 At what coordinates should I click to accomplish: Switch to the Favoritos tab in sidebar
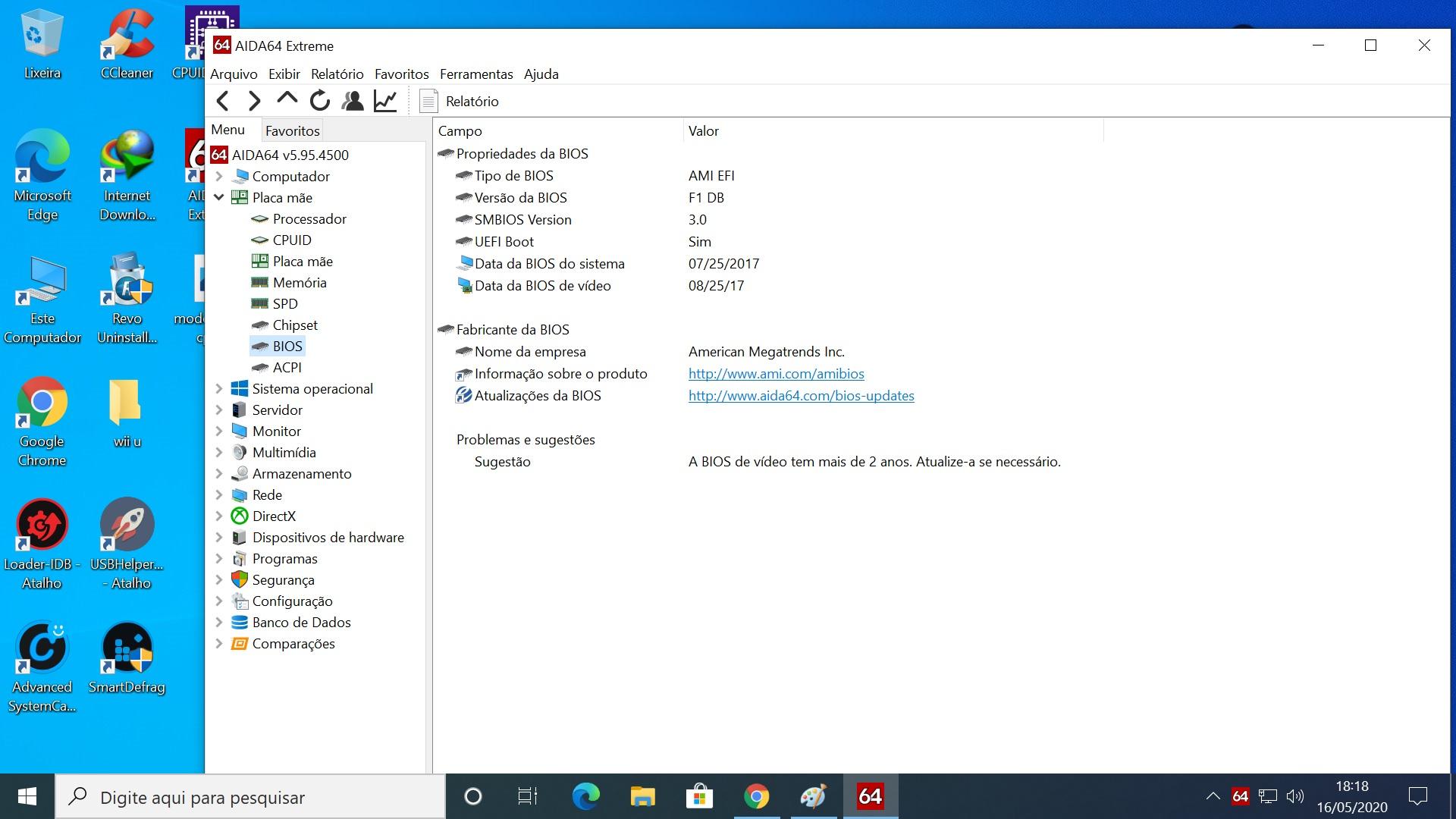(293, 130)
